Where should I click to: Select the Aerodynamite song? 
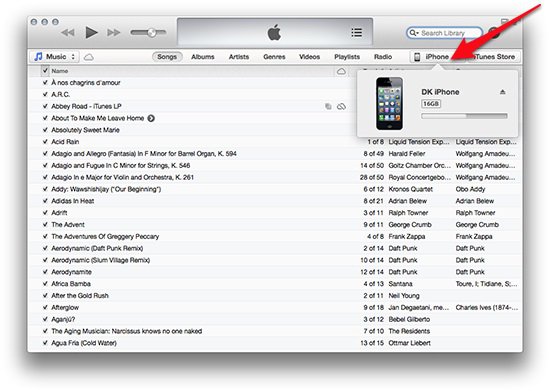pos(72,272)
